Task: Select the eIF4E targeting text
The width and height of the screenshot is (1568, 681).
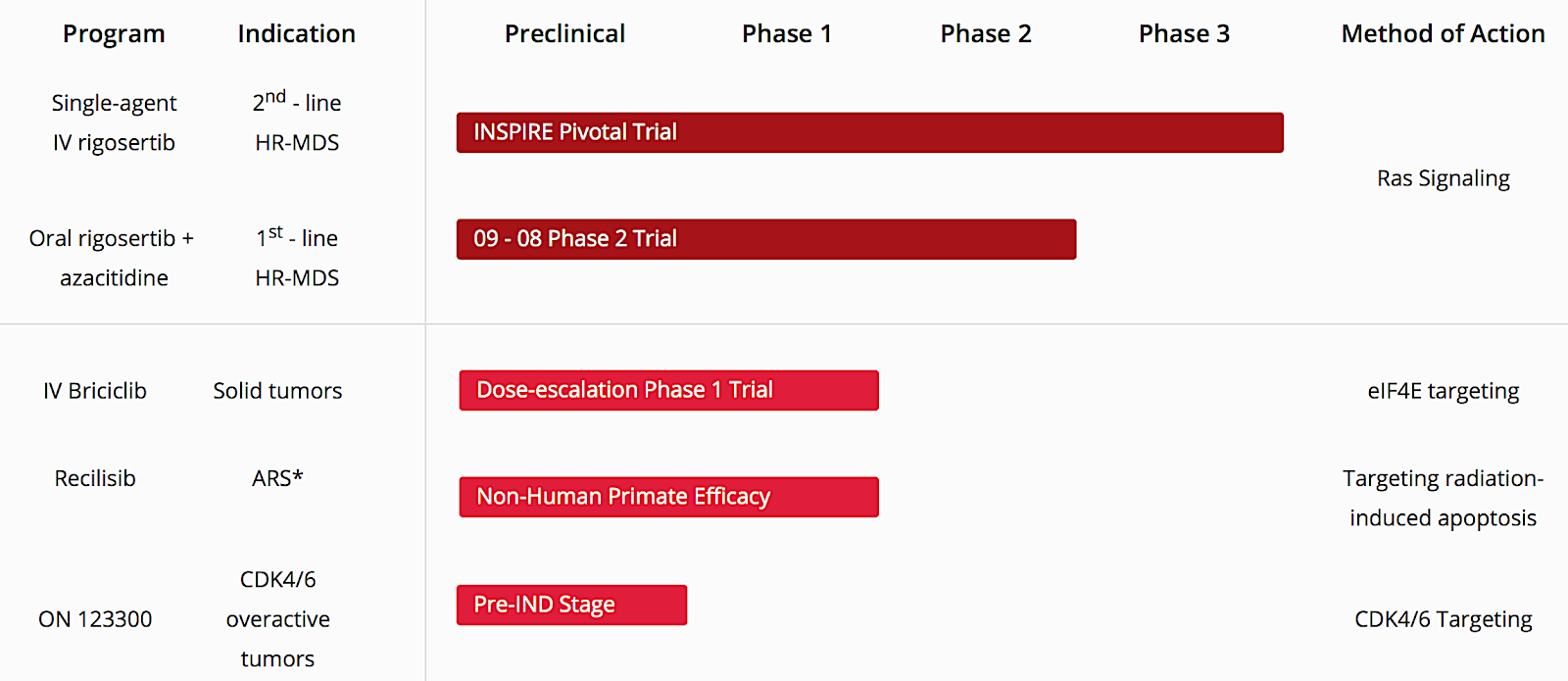Action: [1443, 391]
